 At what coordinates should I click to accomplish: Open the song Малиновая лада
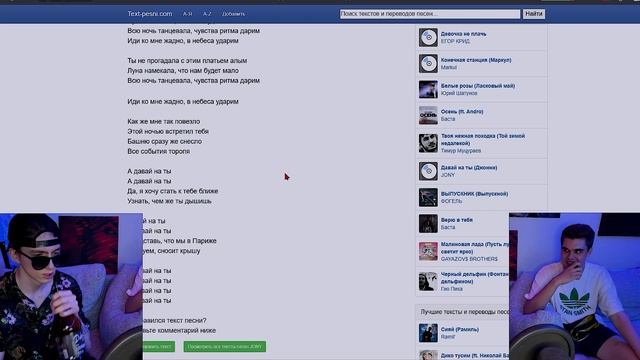pyautogui.click(x=475, y=248)
